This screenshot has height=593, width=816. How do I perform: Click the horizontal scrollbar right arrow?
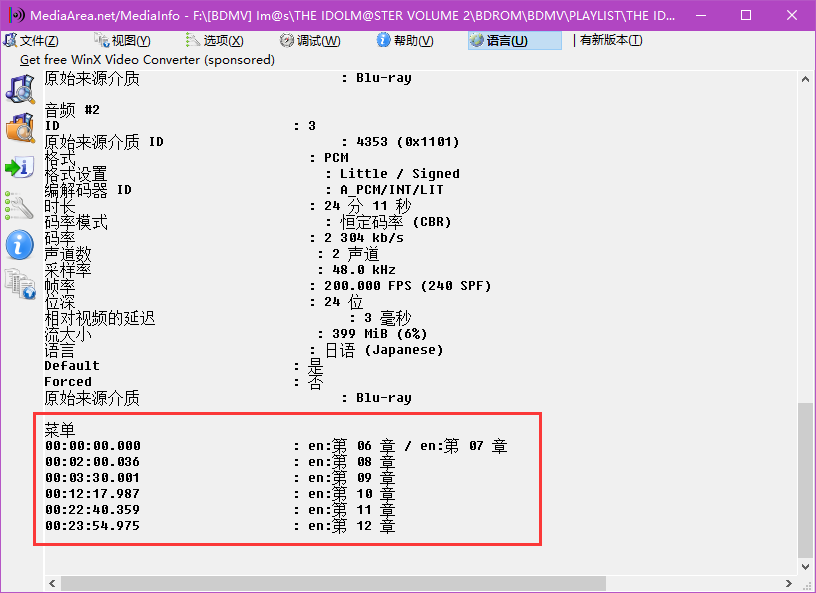pyautogui.click(x=791, y=583)
